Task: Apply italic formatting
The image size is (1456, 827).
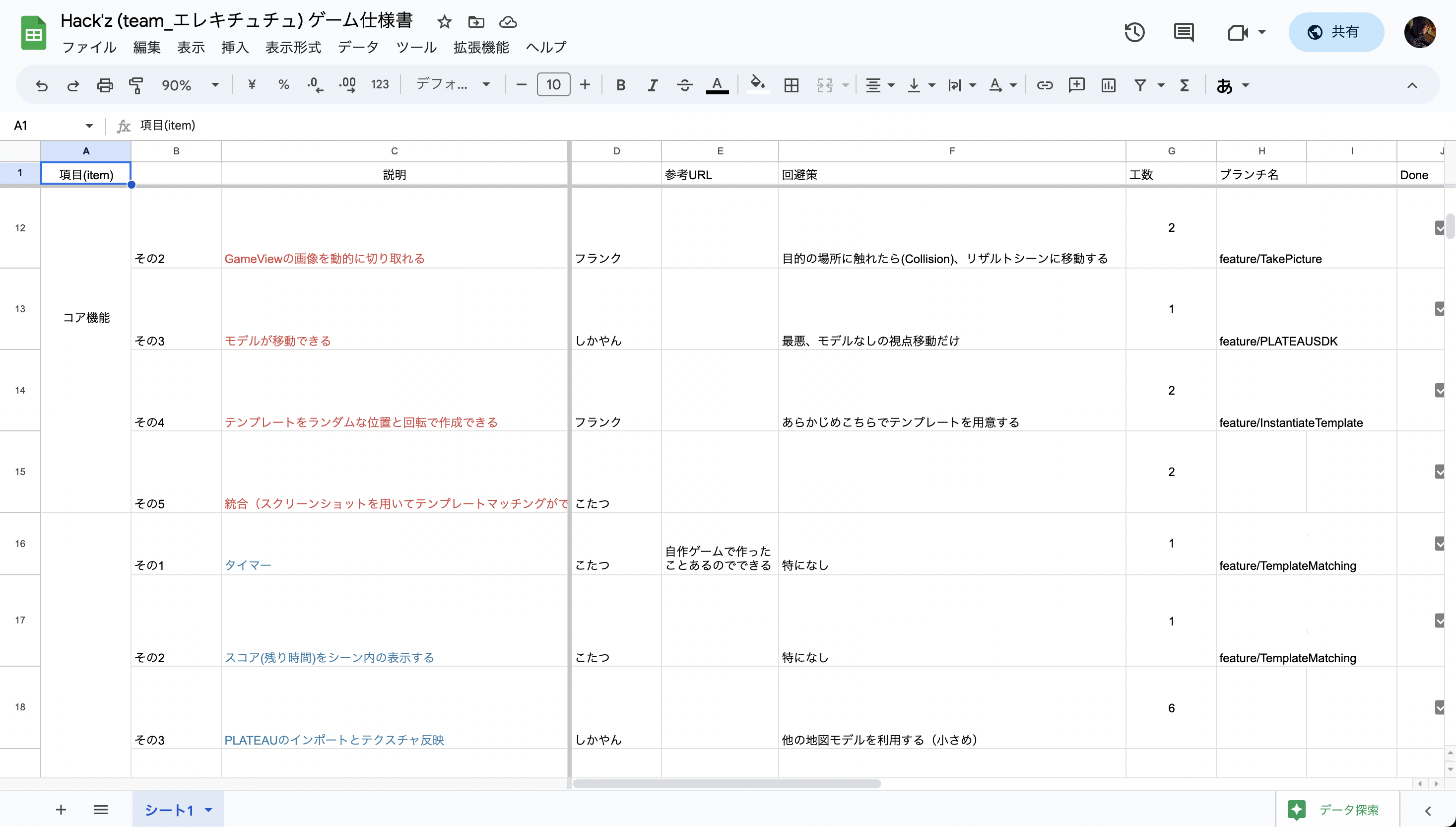Action: coord(652,85)
